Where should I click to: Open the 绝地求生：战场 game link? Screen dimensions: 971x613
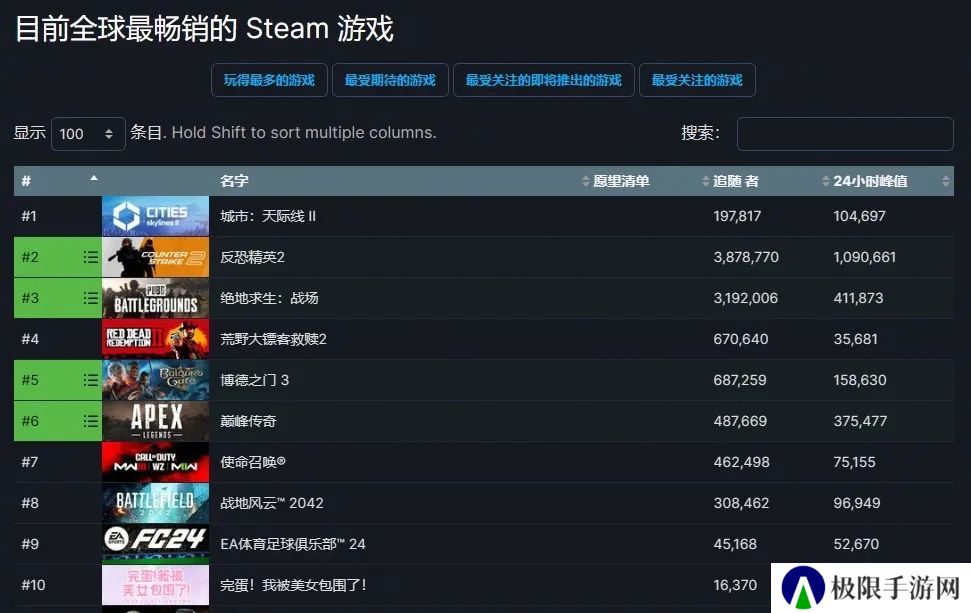(269, 298)
